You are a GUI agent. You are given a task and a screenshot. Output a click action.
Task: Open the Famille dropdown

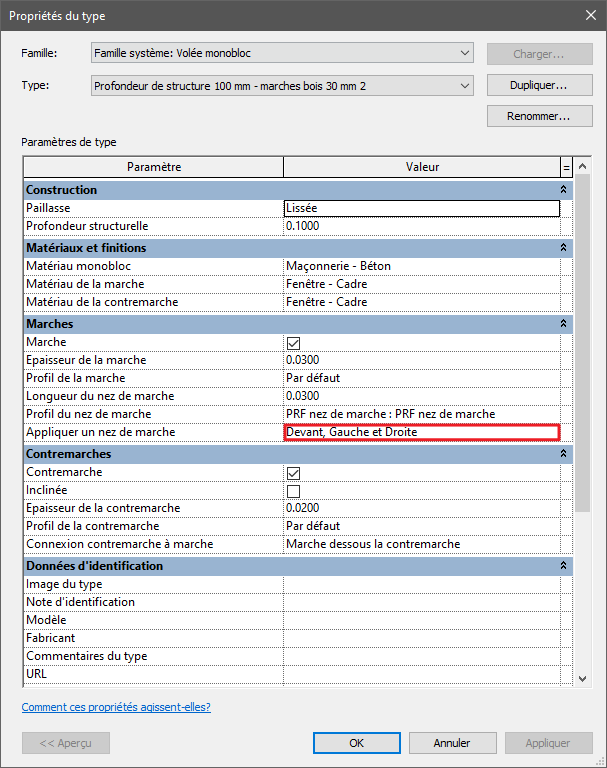282,53
